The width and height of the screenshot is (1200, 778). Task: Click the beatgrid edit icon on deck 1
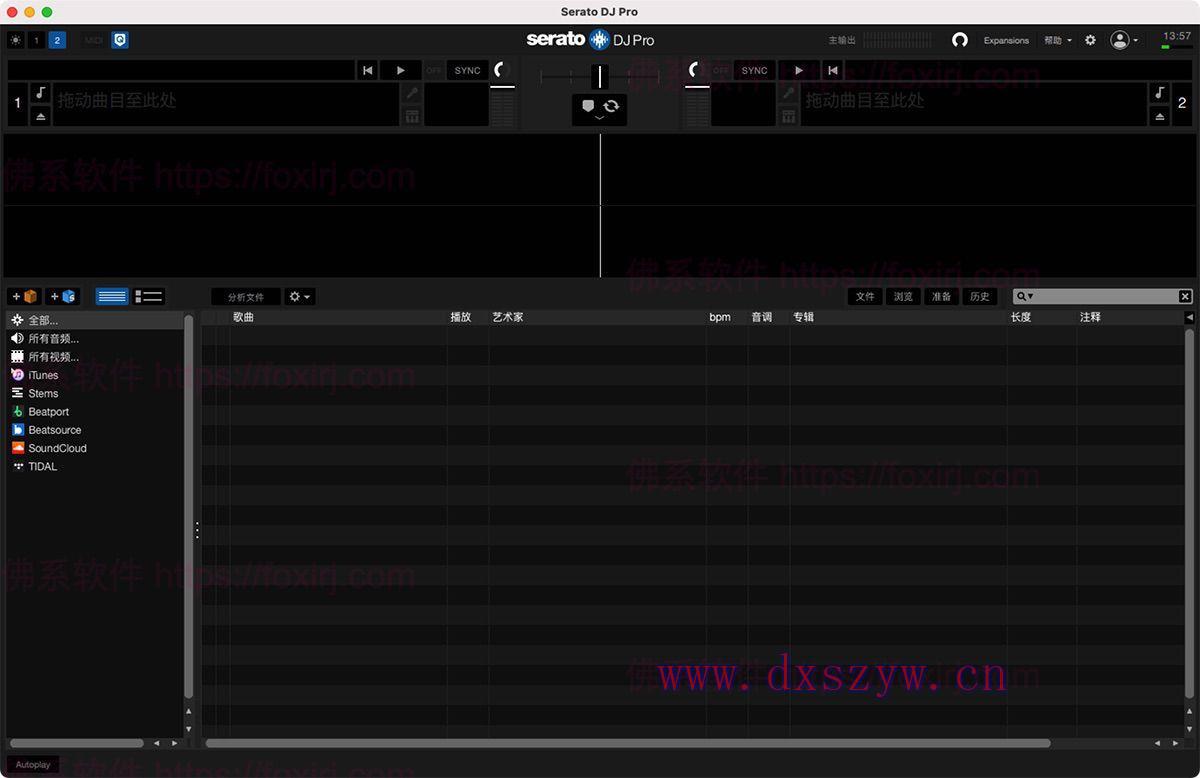(x=411, y=116)
